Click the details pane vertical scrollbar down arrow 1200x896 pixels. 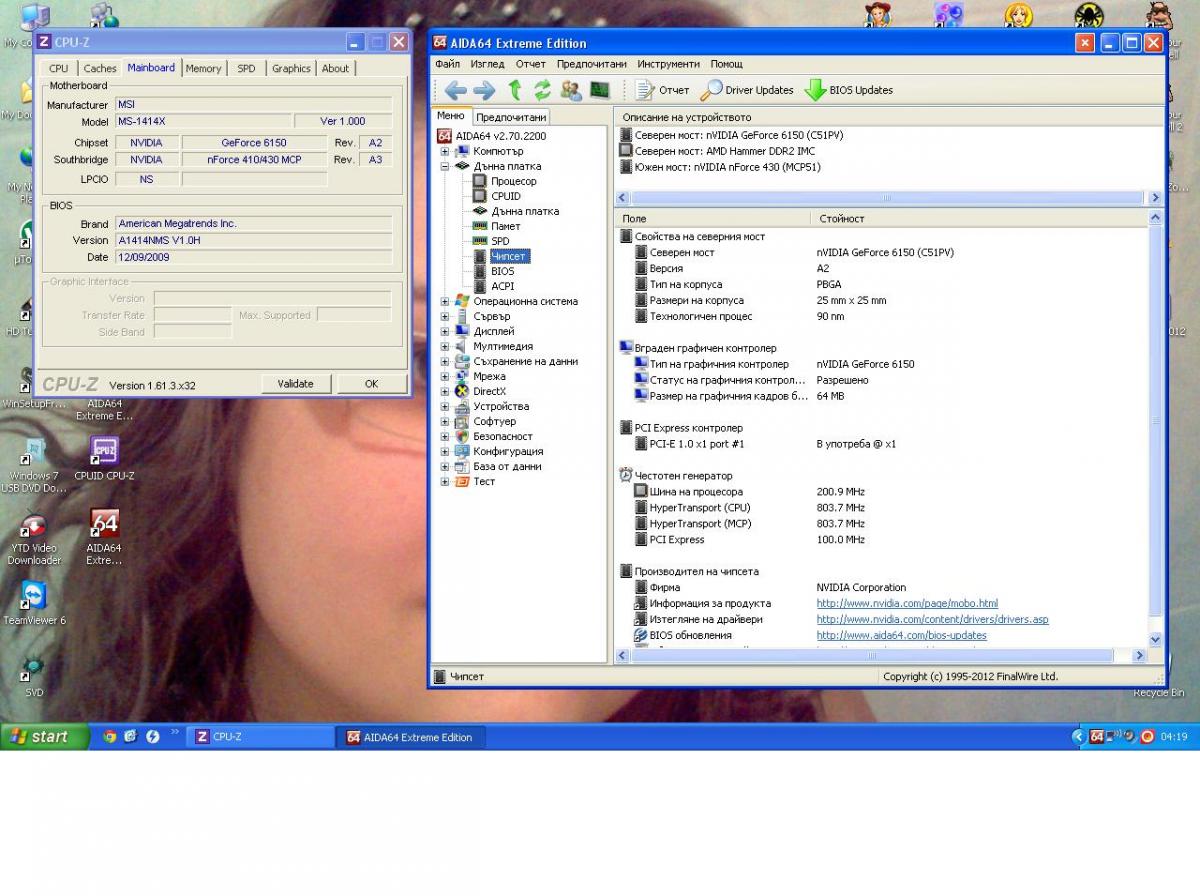(1155, 639)
